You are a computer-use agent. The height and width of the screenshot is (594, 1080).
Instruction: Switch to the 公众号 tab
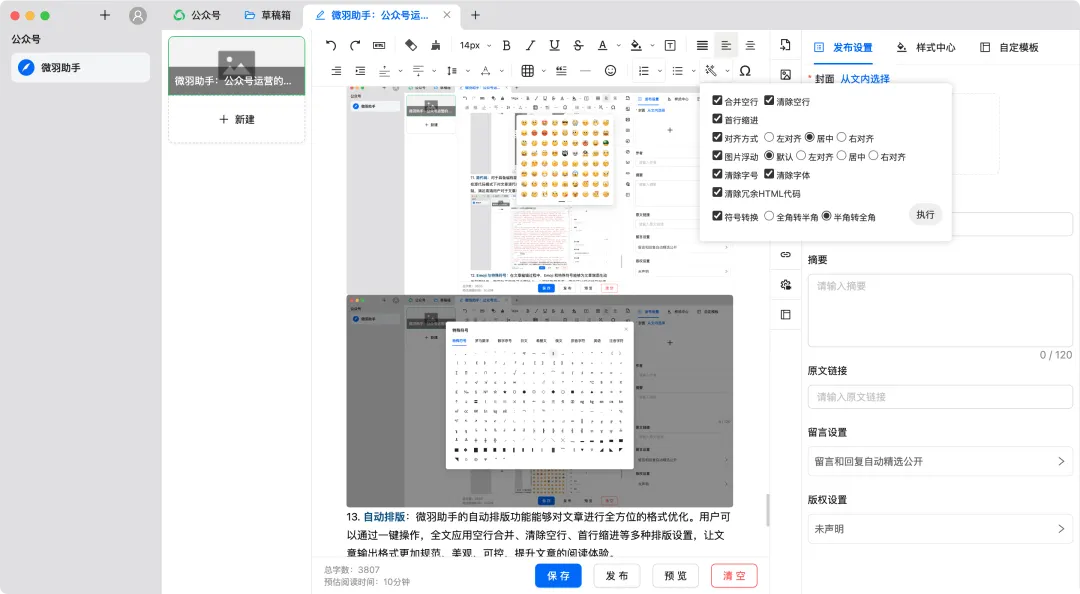tap(197, 15)
